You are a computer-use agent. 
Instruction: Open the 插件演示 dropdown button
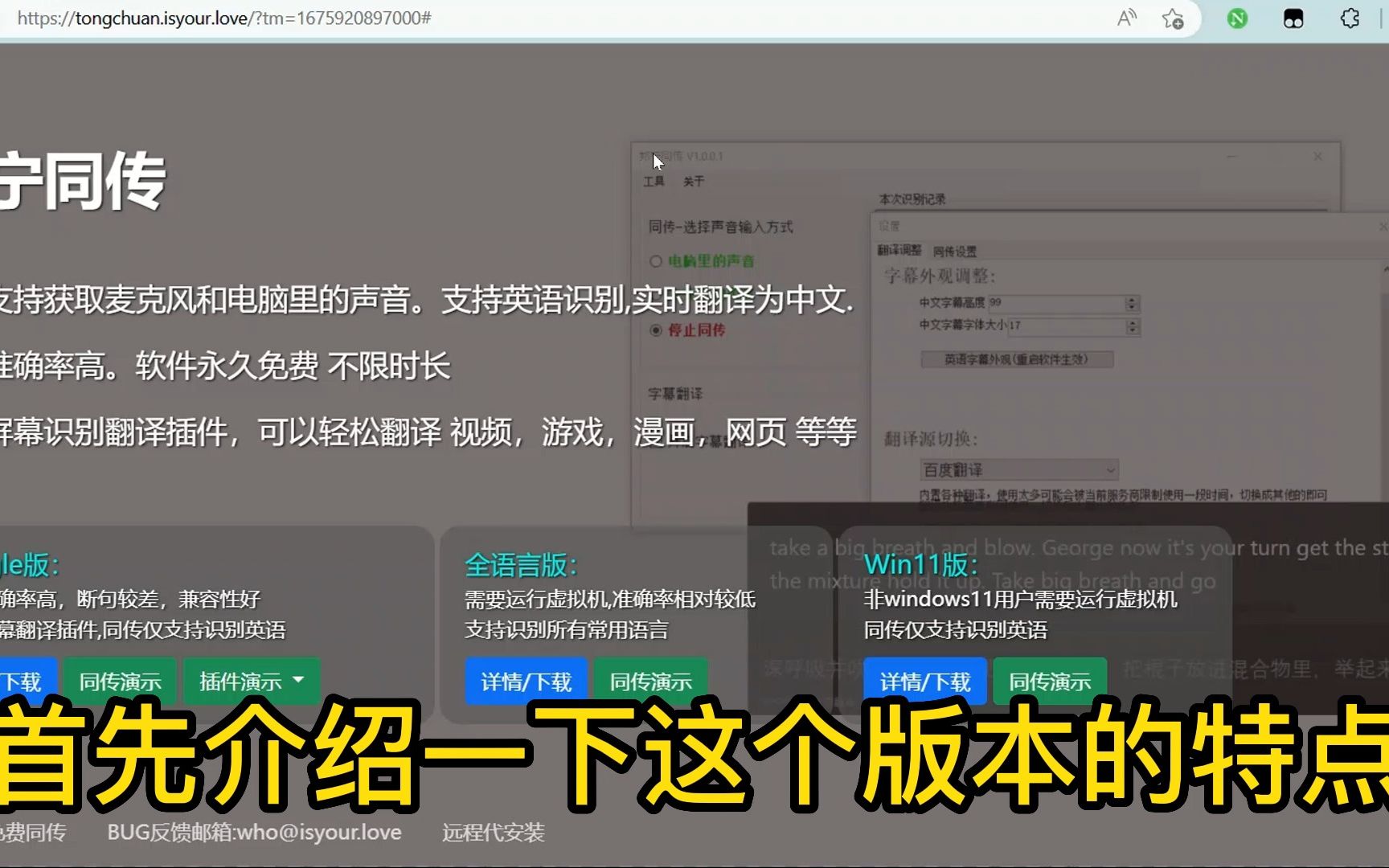click(252, 682)
